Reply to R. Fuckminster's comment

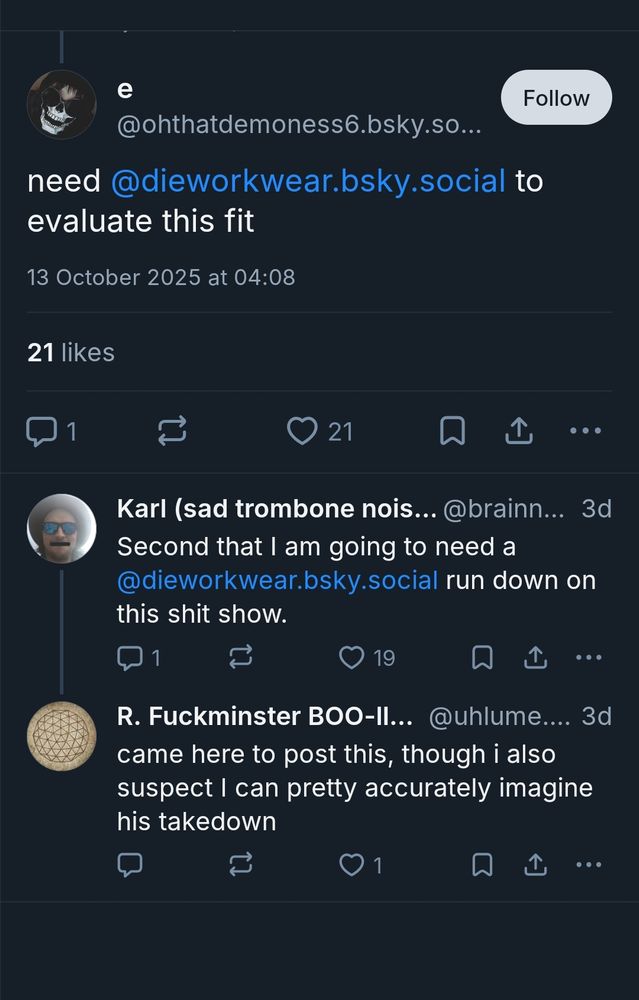click(130, 865)
